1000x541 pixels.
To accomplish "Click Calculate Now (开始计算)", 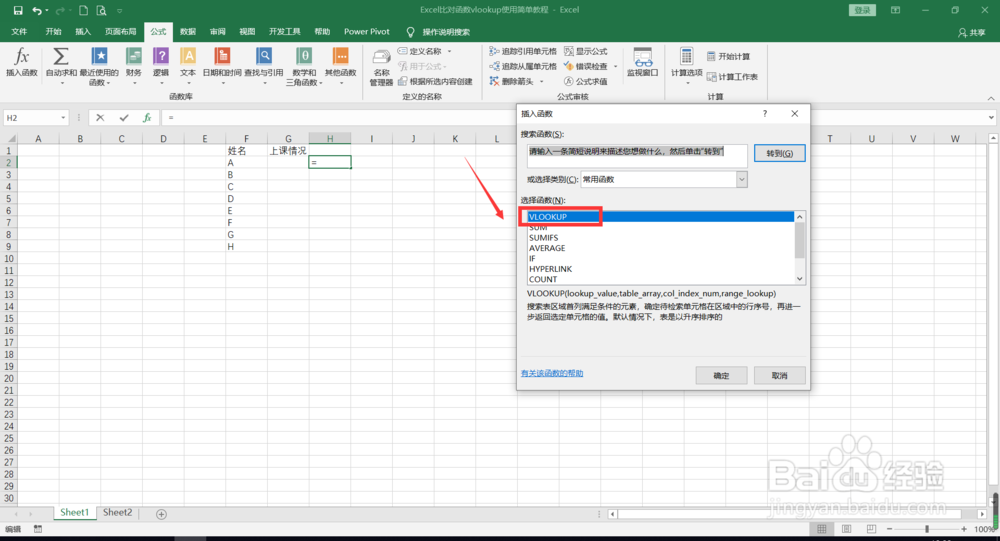I will click(728, 56).
